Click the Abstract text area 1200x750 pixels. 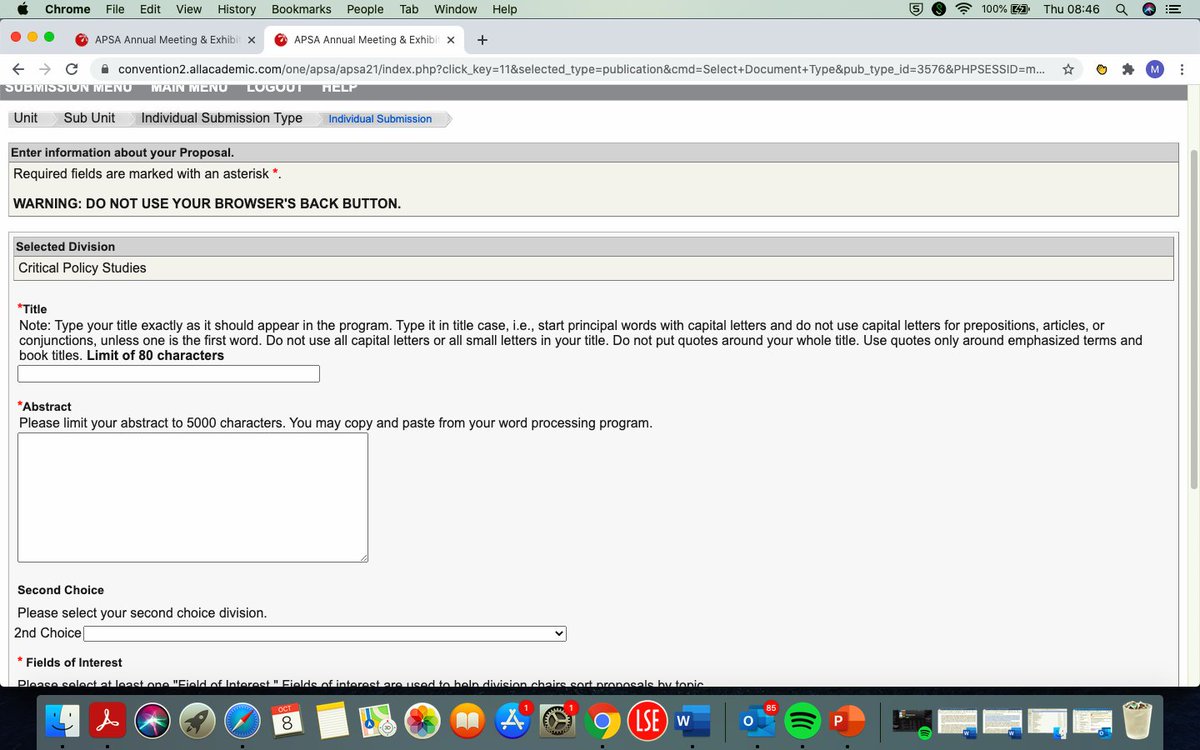[x=192, y=497]
